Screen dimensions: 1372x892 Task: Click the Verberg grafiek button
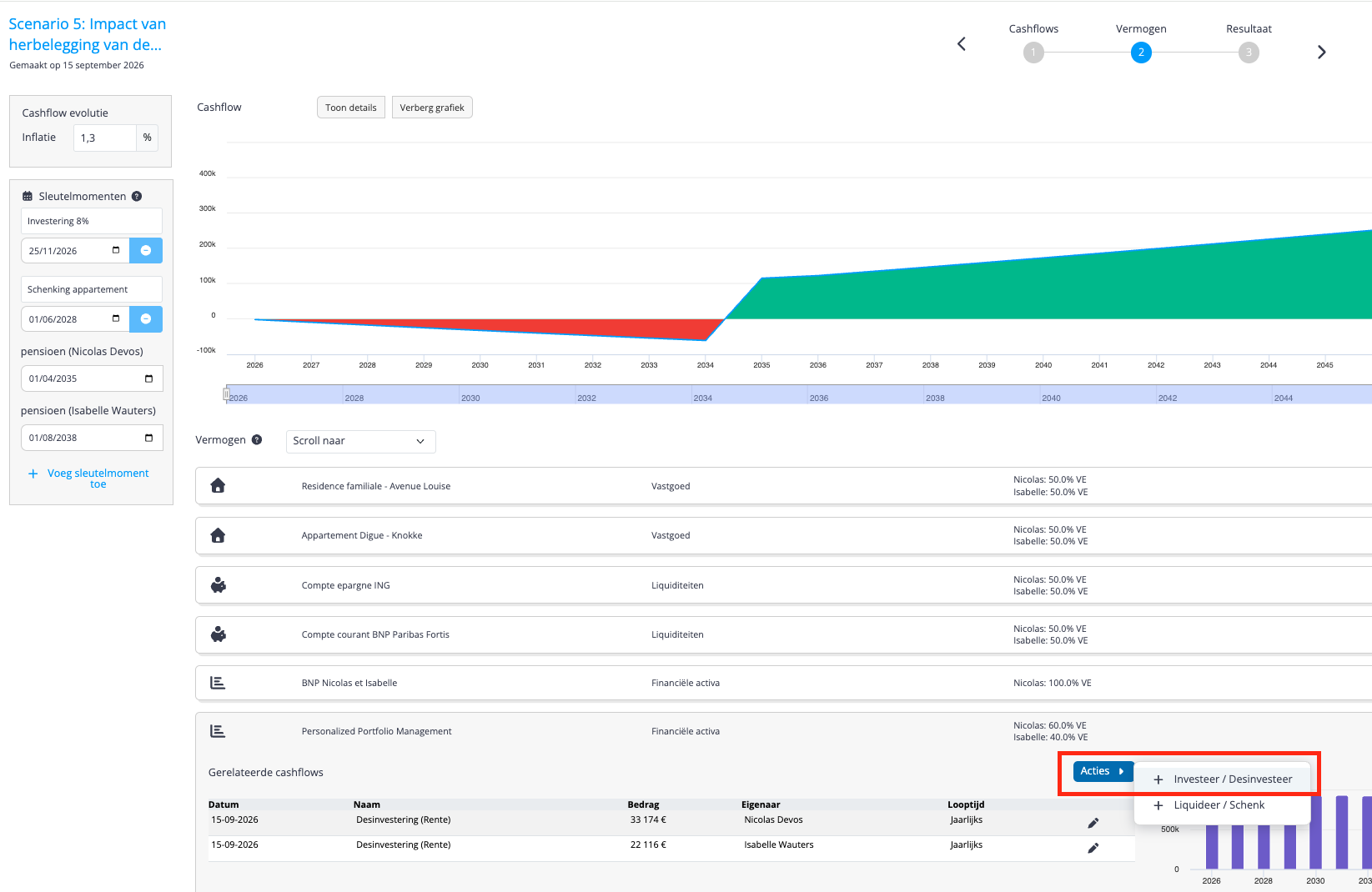coord(432,108)
